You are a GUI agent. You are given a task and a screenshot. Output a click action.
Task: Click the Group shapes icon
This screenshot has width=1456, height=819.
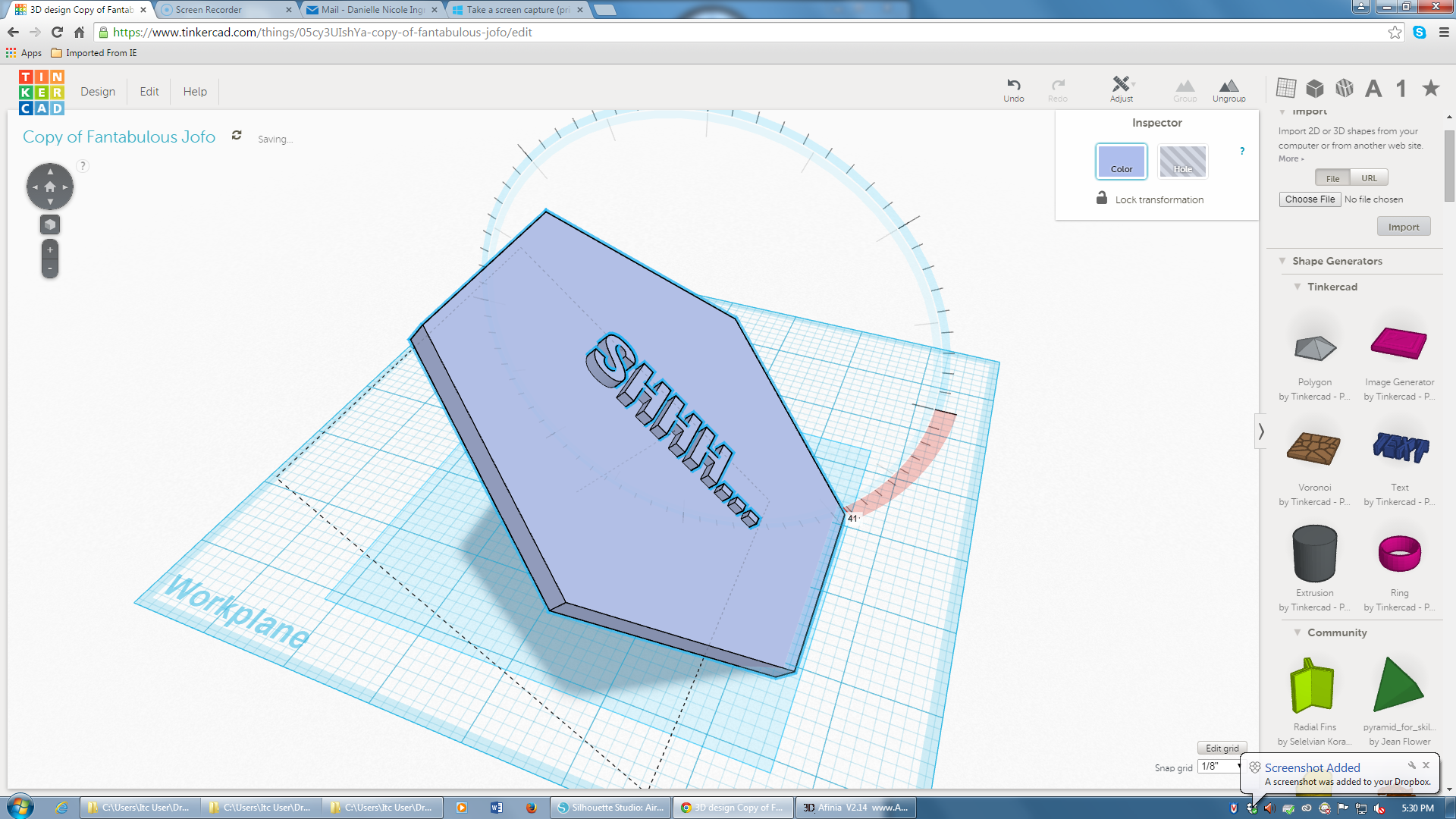(x=1185, y=86)
